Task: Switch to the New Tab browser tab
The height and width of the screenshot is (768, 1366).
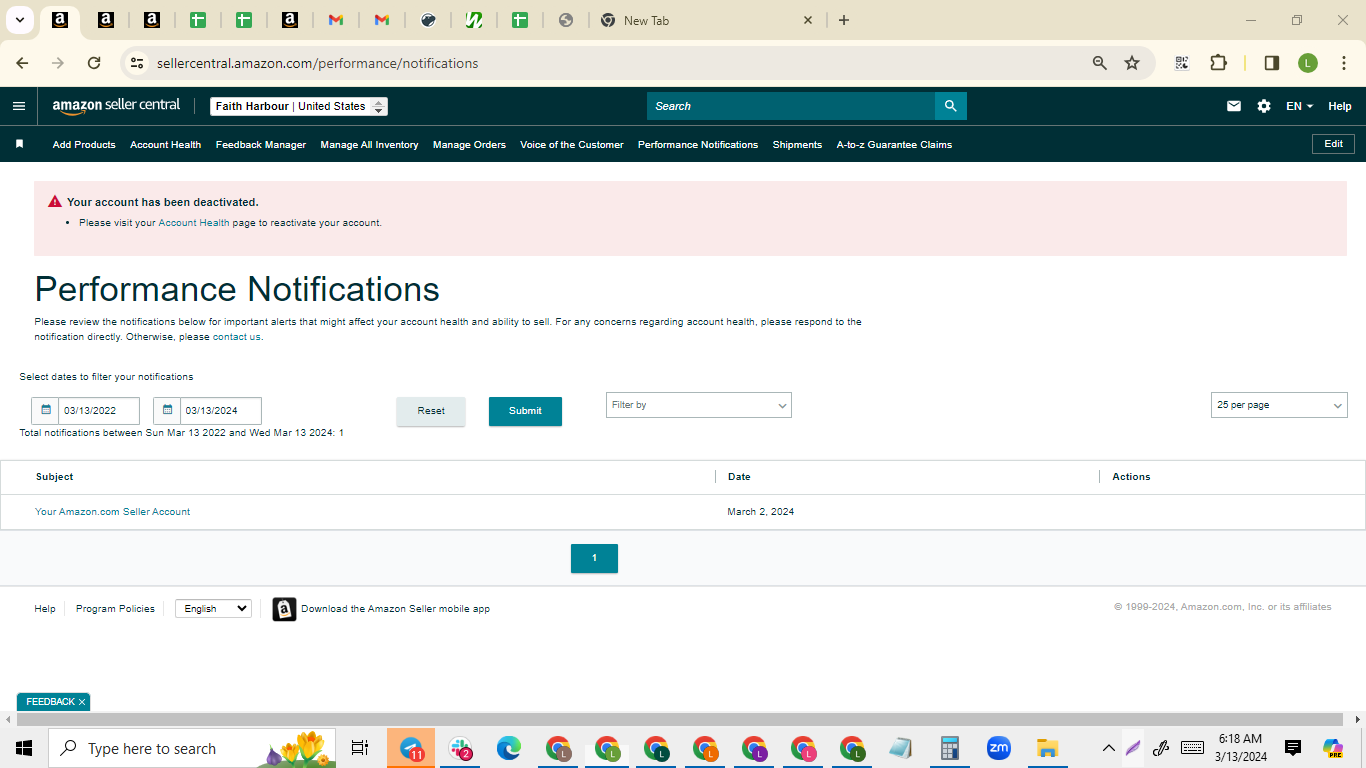Action: (x=708, y=20)
